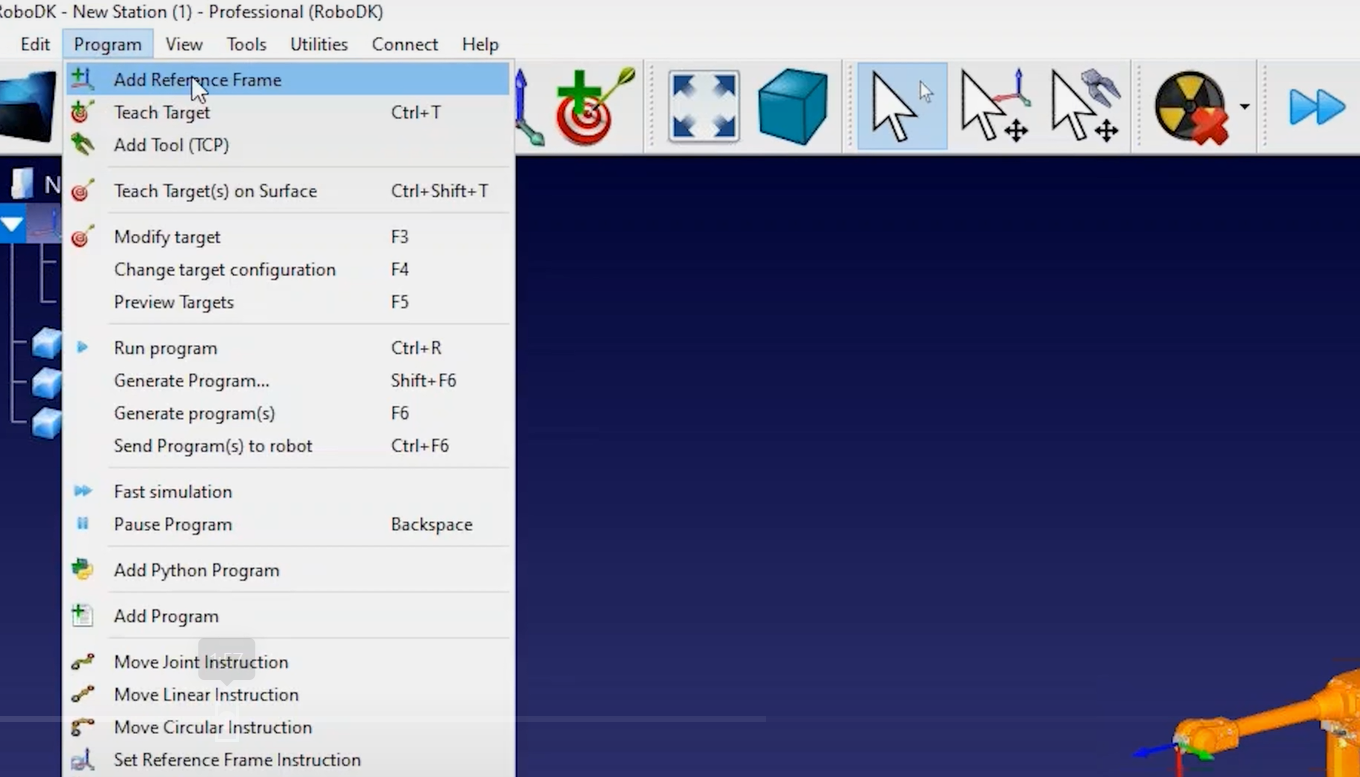Open dropdown arrow beside collision icon

click(x=1244, y=107)
